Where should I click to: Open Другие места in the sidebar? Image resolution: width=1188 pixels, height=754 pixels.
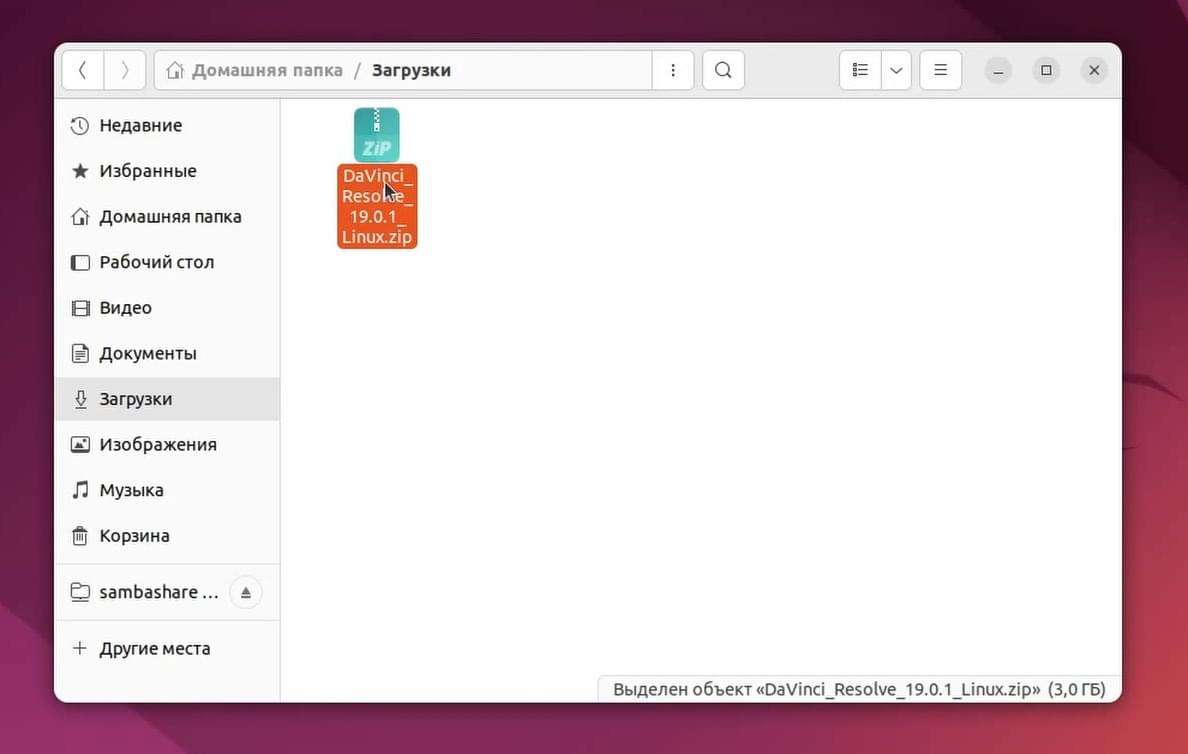167,649
